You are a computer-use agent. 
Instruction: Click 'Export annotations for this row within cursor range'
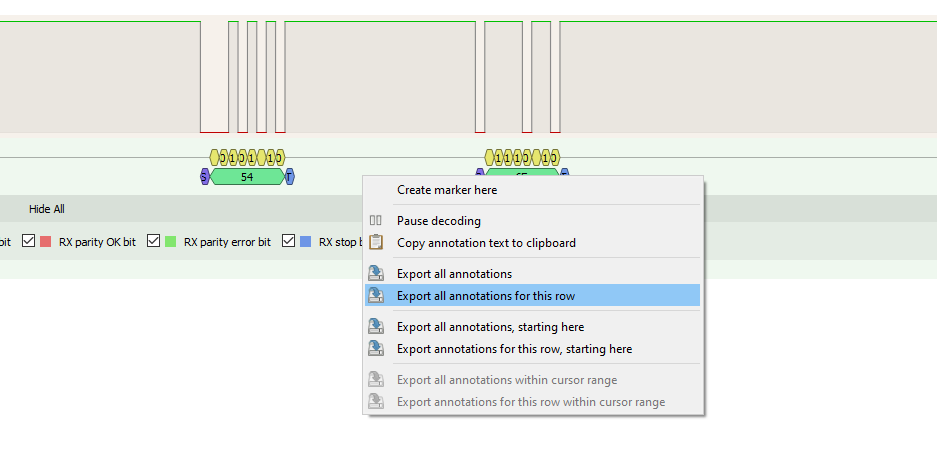(532, 402)
